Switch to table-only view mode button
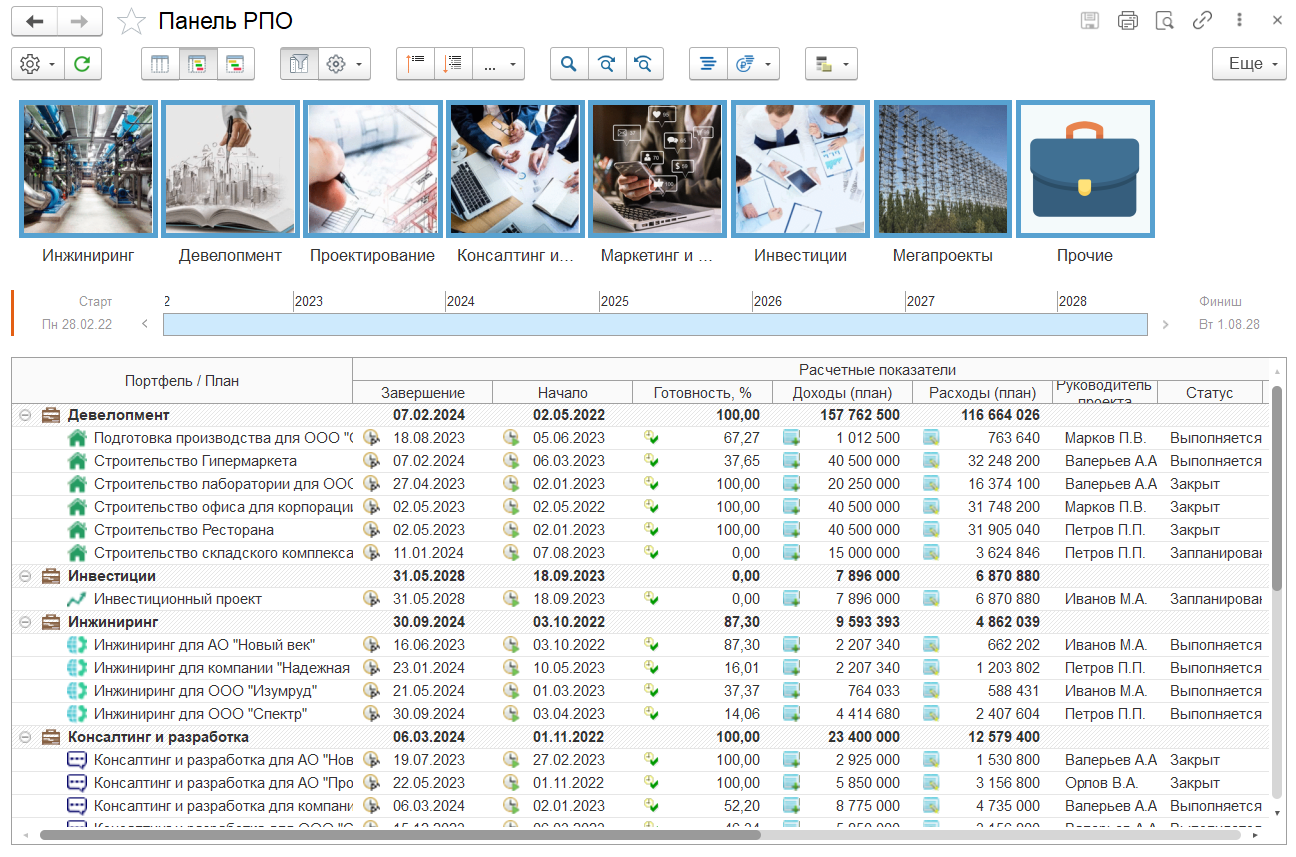 160,64
